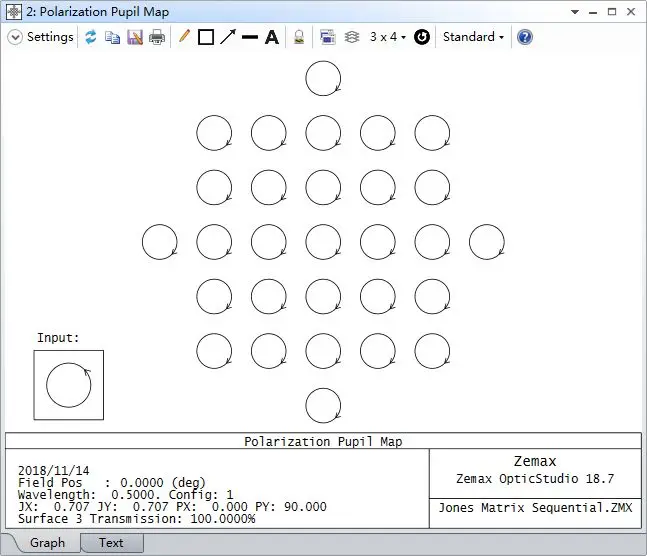
Task: Minimize the Polarization Pupil Map window
Action: [x=593, y=12]
